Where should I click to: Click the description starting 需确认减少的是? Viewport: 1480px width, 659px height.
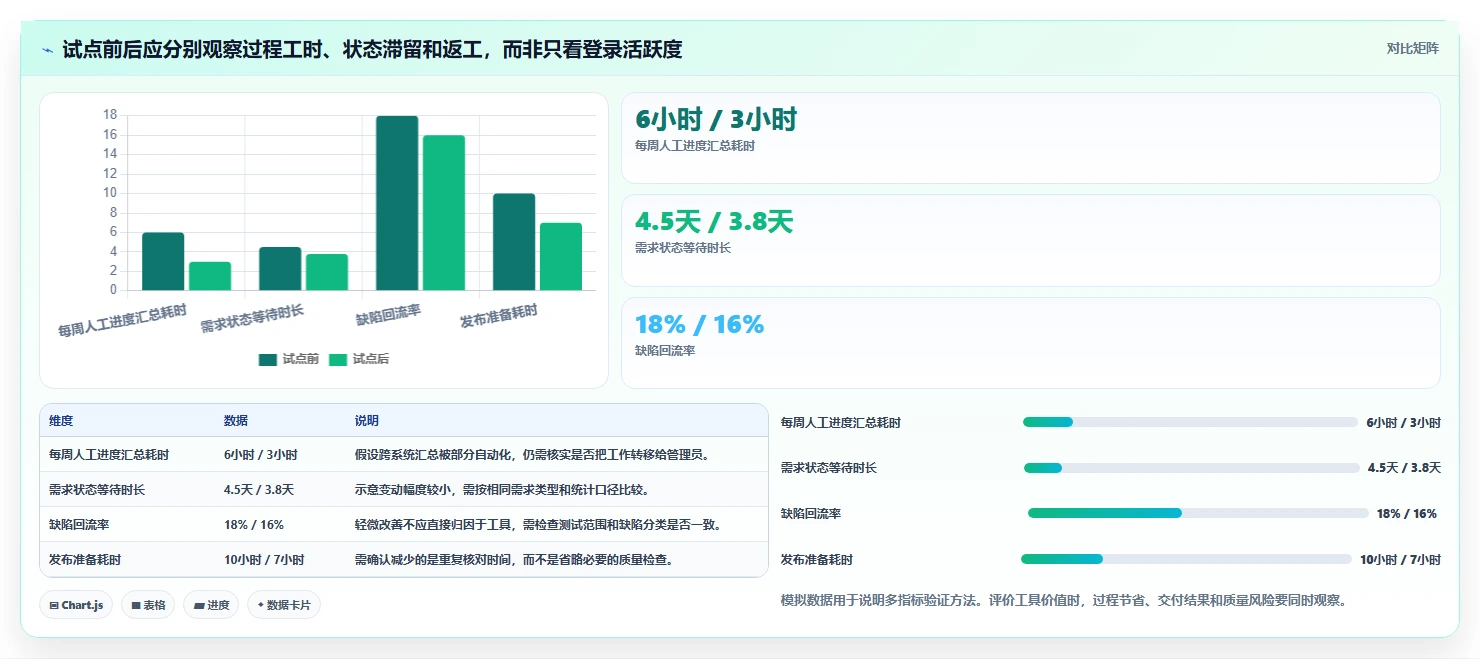[514, 559]
